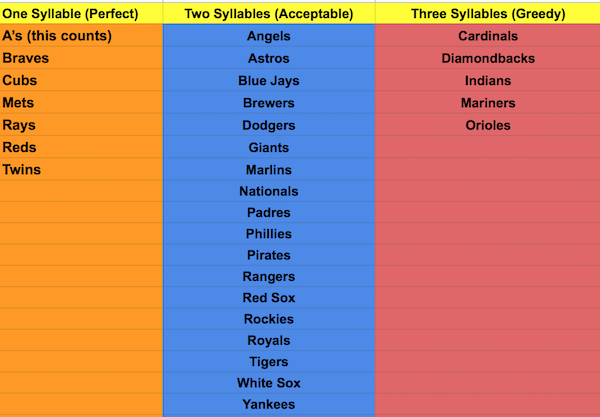This screenshot has height=417, width=600.
Task: Click the White Sox cell
Action: (x=269, y=383)
